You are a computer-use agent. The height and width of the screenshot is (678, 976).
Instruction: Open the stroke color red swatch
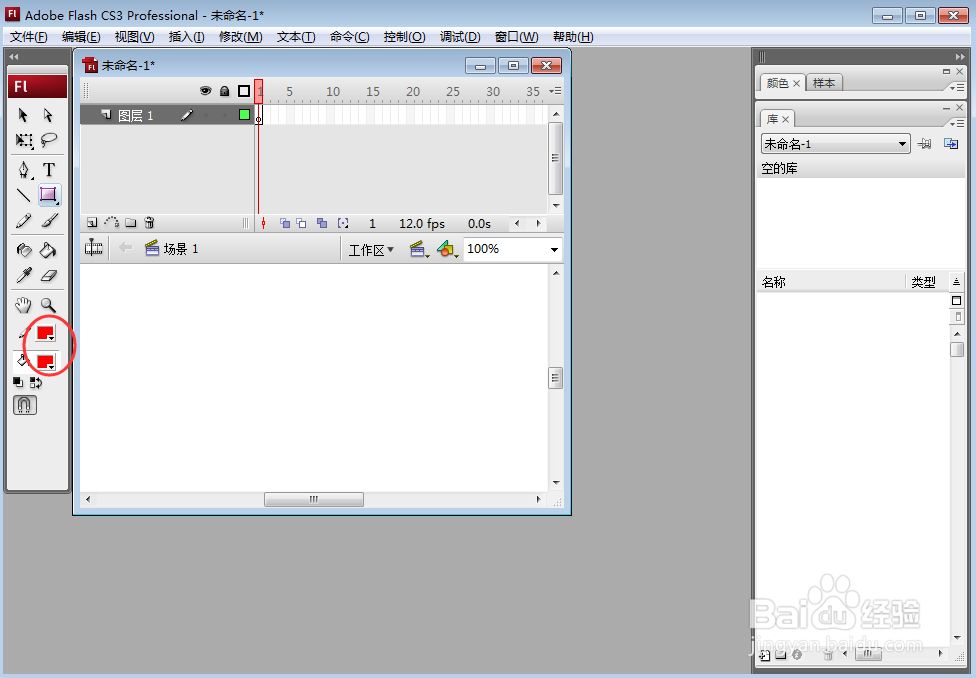coord(45,333)
